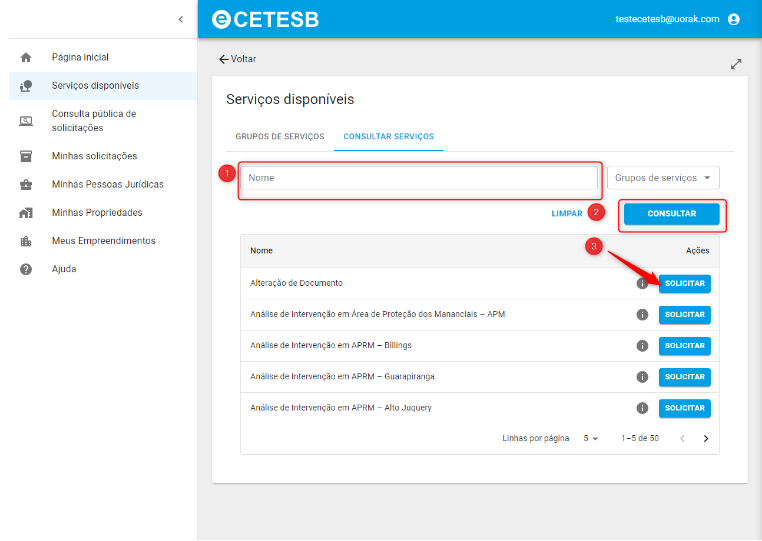Click the Limpar link to clear filters
The height and width of the screenshot is (541, 762).
pos(566,214)
